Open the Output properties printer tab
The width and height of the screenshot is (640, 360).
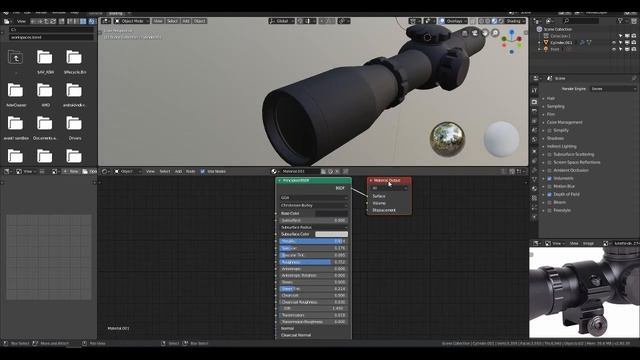click(534, 111)
